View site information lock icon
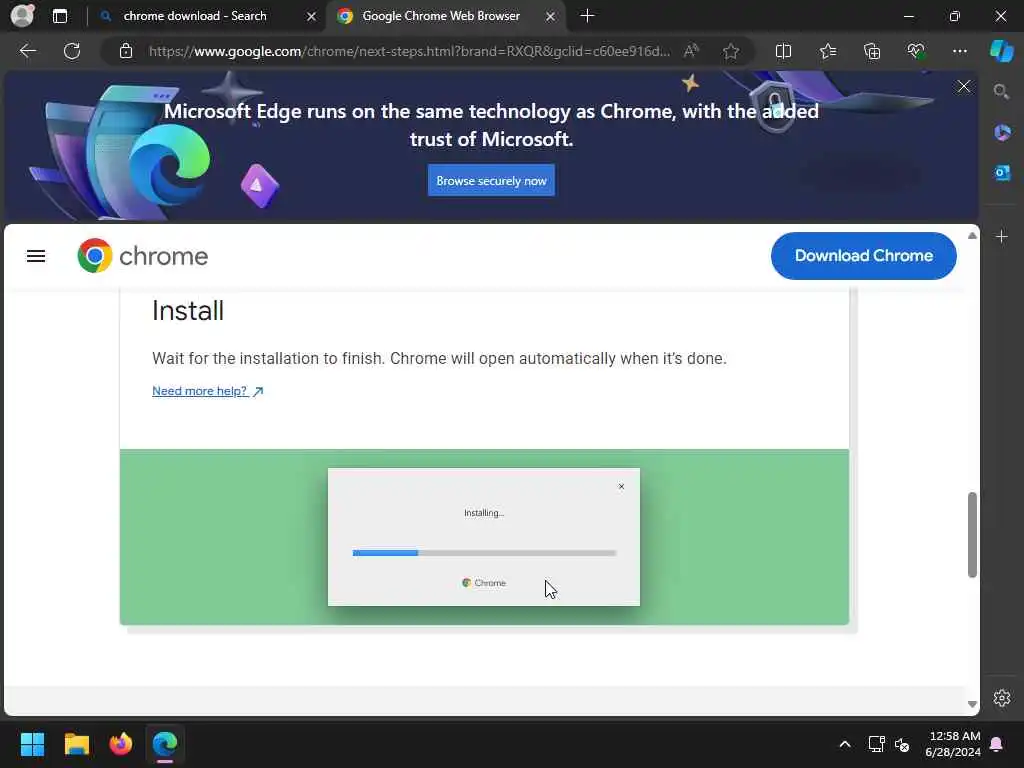The height and width of the screenshot is (768, 1024). click(x=126, y=51)
